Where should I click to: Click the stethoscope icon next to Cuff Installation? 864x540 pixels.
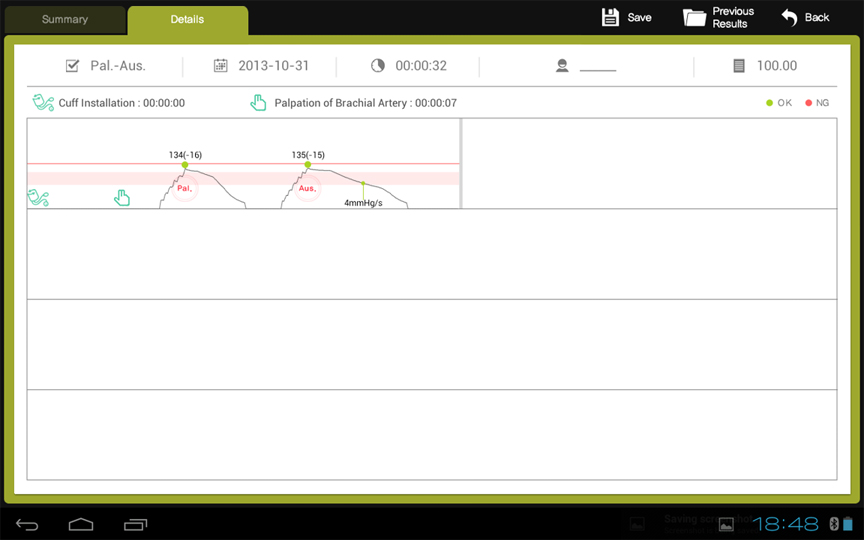[x=43, y=103]
